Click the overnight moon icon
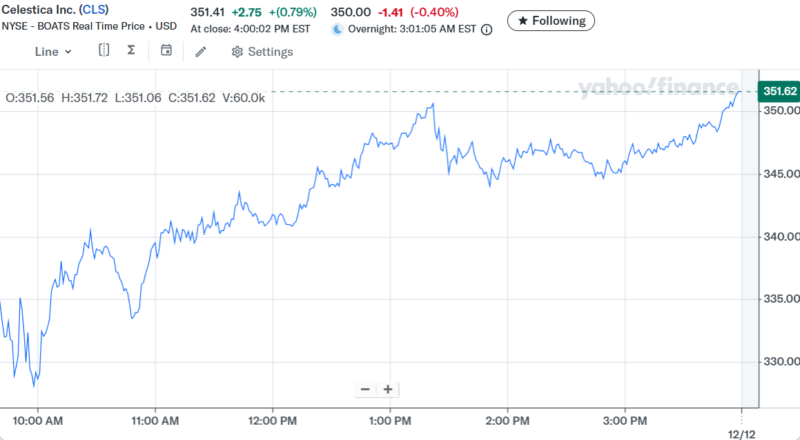 [x=337, y=30]
